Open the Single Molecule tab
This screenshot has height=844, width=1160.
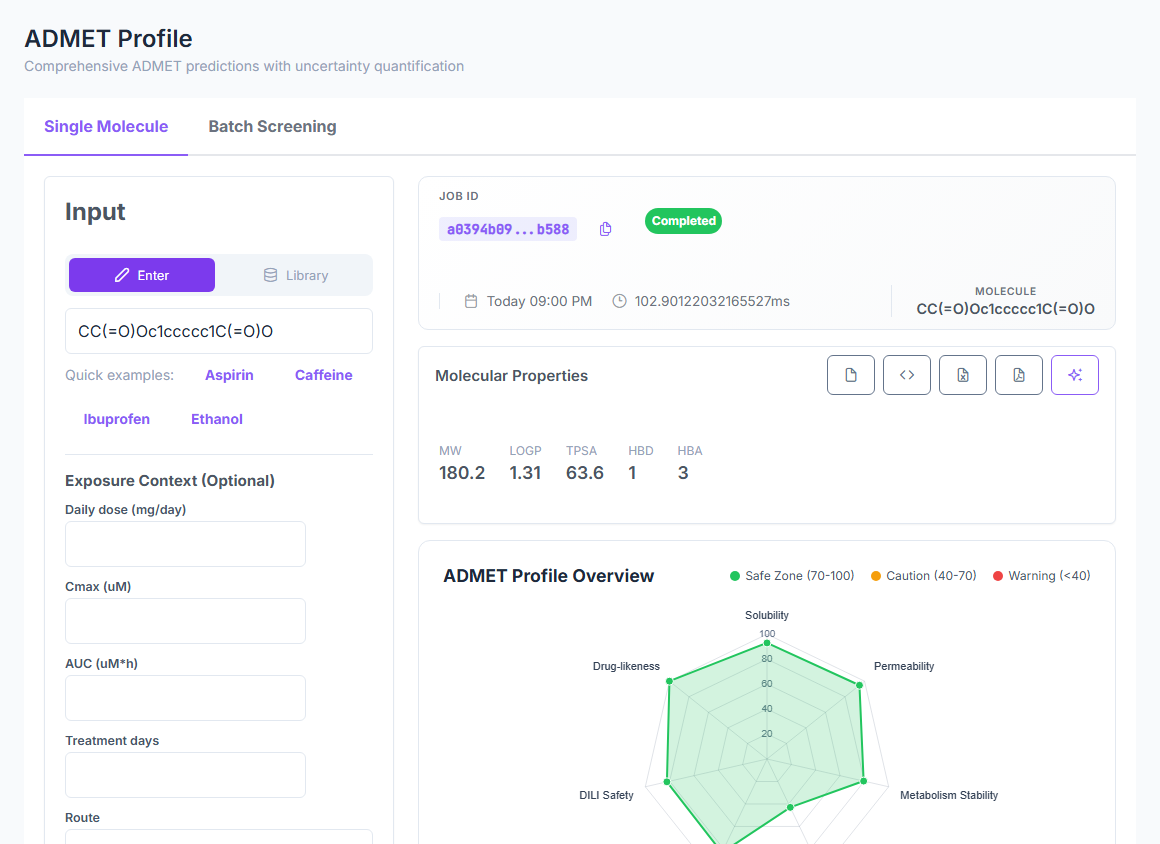click(x=106, y=126)
